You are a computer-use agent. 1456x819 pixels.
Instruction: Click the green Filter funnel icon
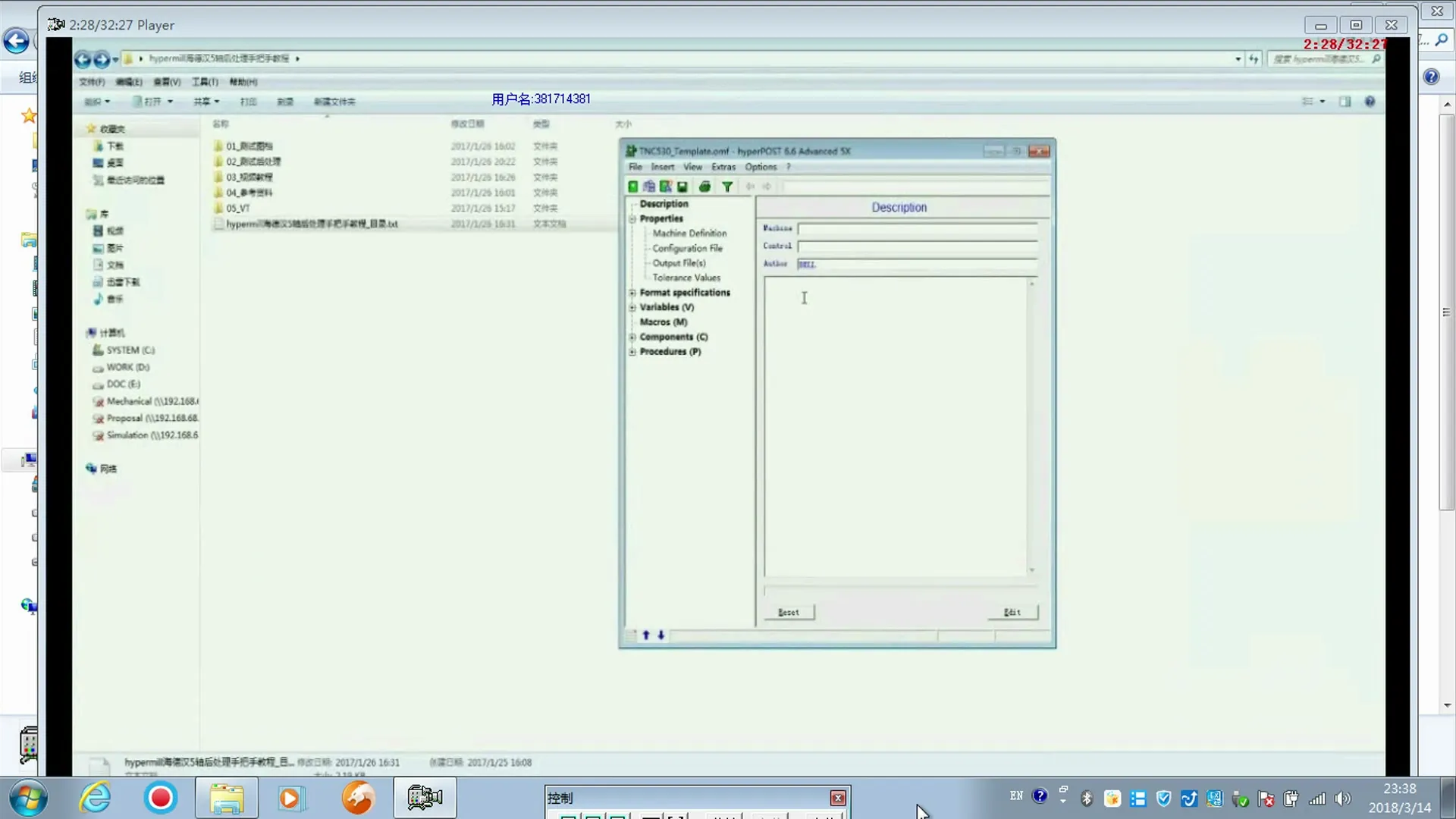click(x=726, y=187)
